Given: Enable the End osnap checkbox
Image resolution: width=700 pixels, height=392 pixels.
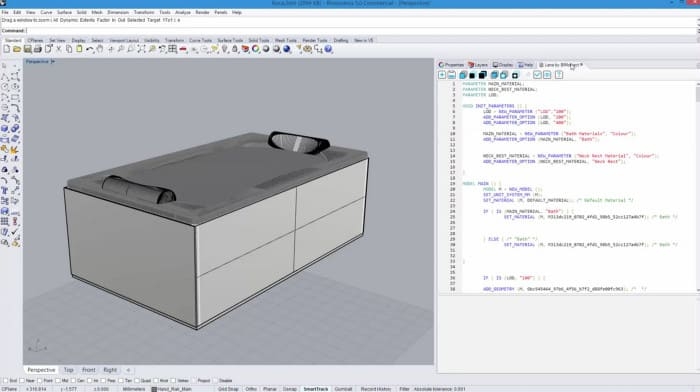Looking at the screenshot, I should (x=5, y=381).
